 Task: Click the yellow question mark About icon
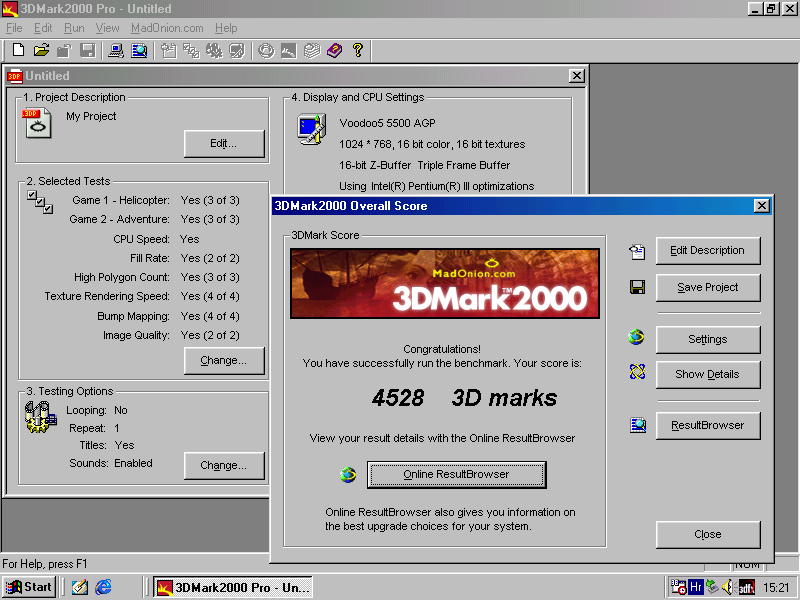(358, 50)
